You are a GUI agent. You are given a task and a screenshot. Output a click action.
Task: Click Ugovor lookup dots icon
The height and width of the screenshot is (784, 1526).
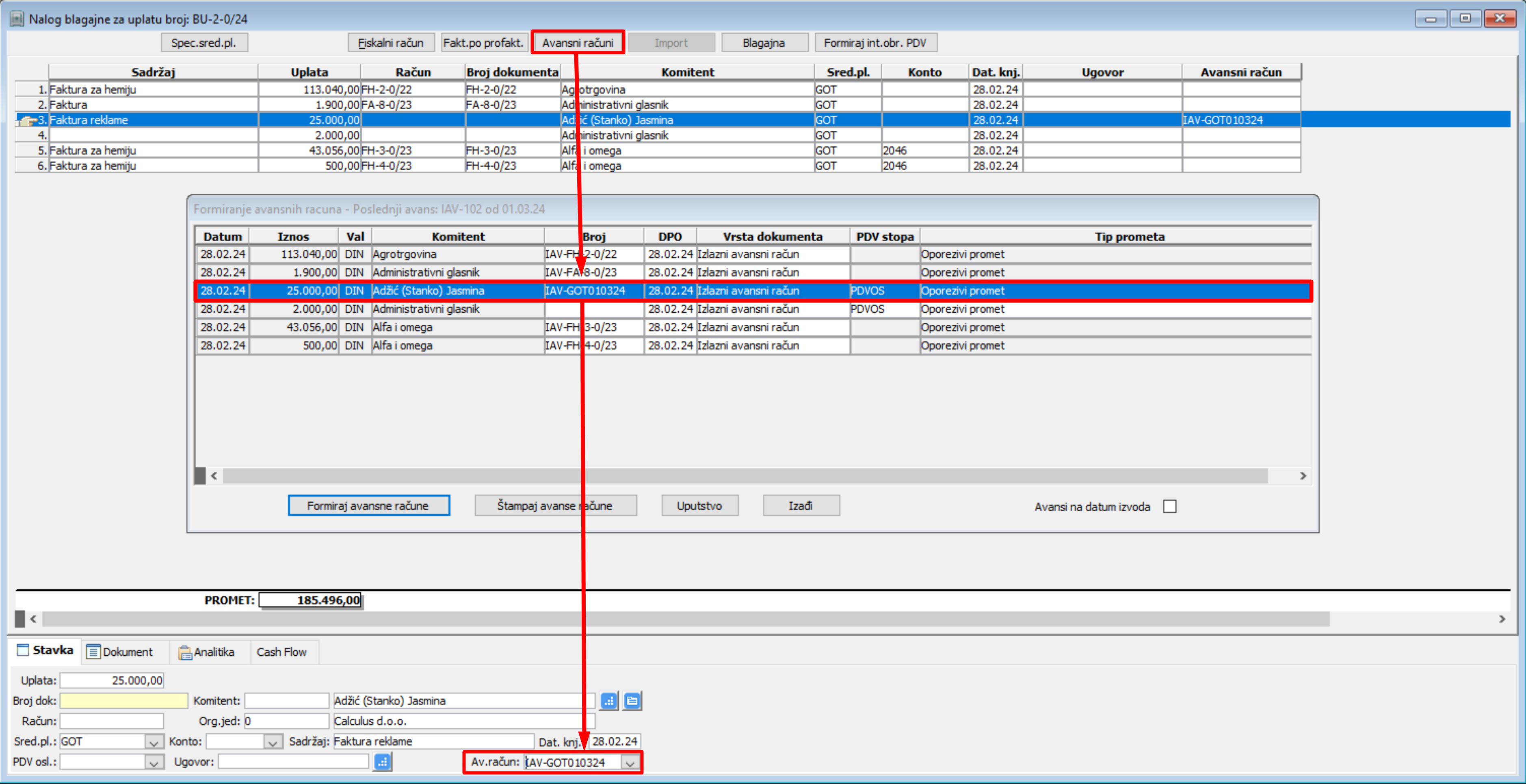click(383, 762)
